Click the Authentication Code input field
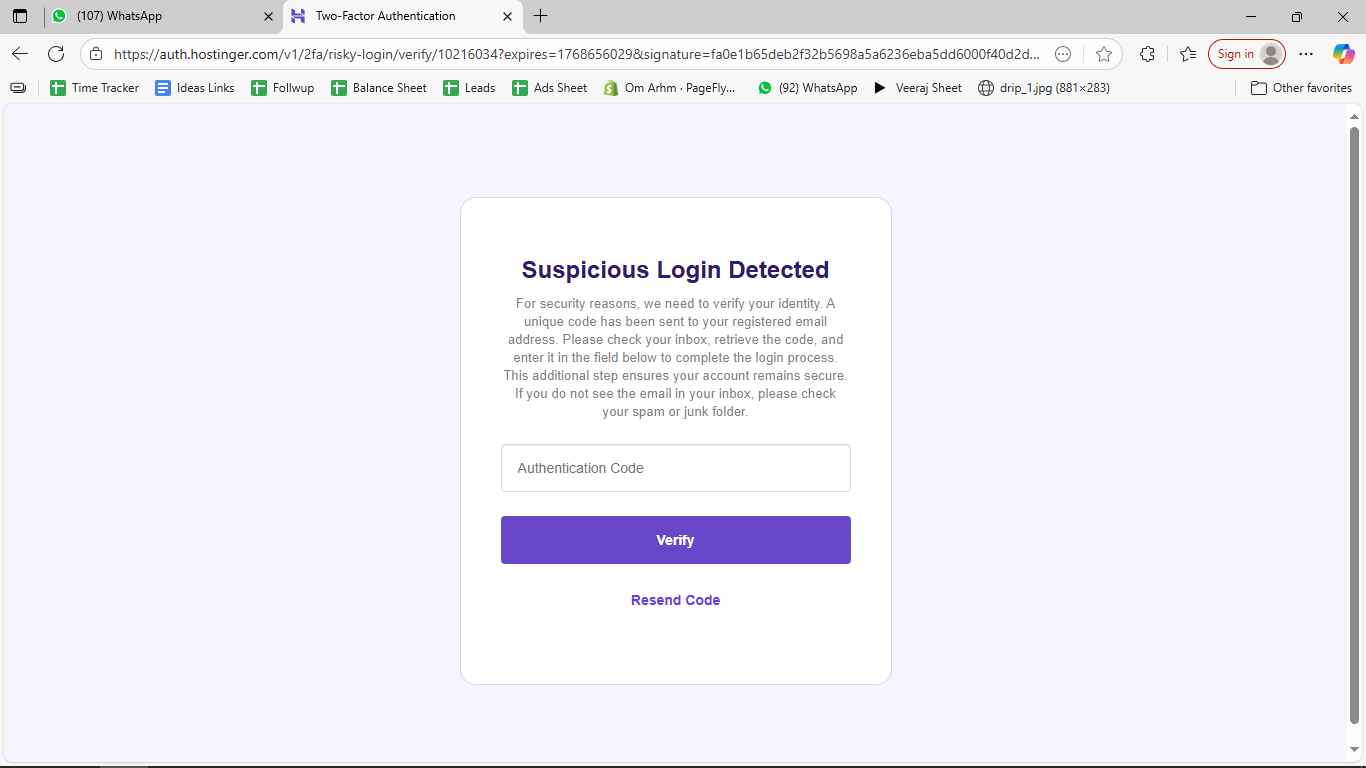Viewport: 1366px width, 768px height. (x=675, y=468)
